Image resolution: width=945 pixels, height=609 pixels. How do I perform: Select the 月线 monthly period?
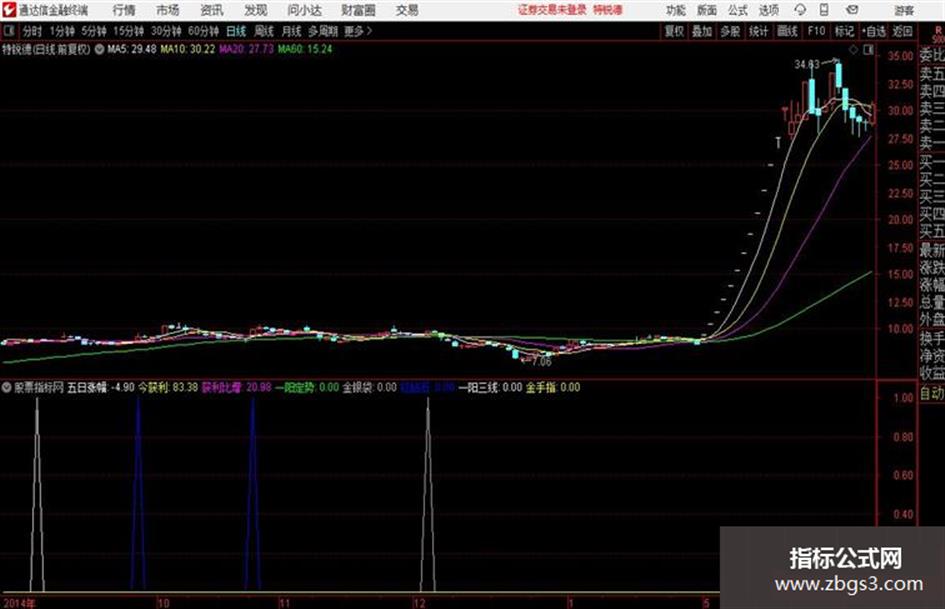(292, 31)
